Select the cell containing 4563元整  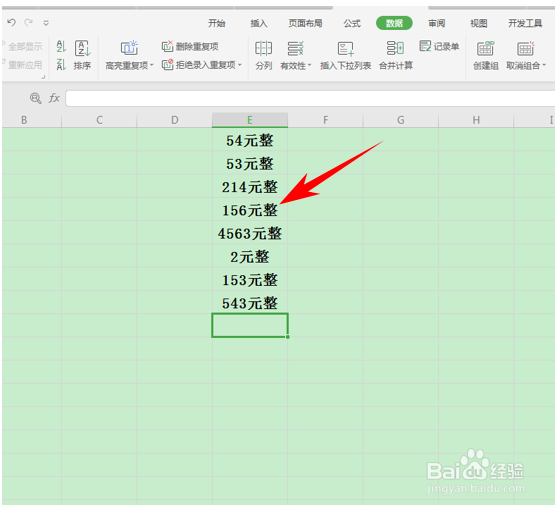250,233
